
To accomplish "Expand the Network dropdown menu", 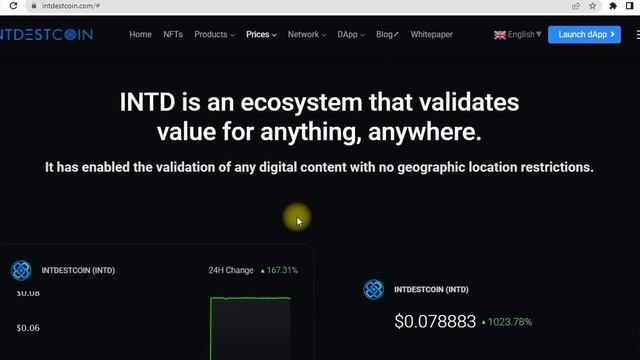I will click(x=307, y=35).
